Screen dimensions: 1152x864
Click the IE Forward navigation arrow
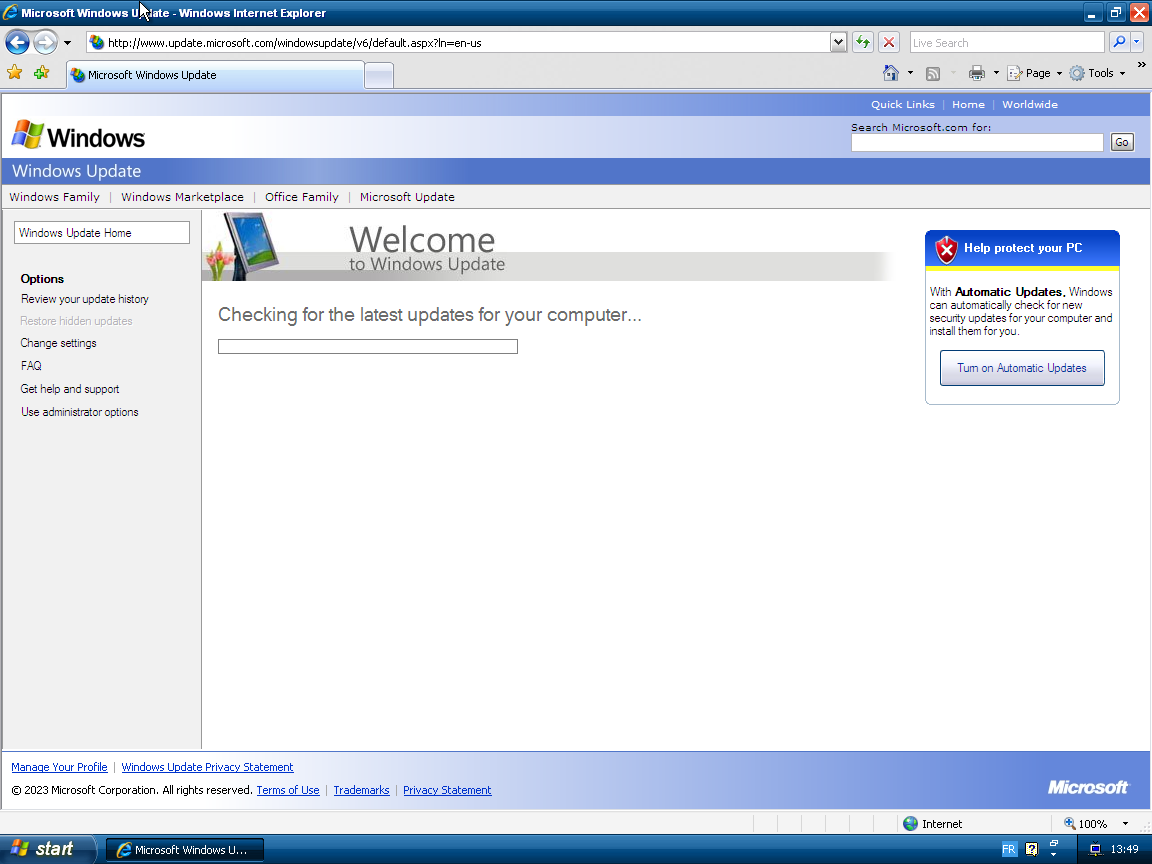(x=46, y=43)
